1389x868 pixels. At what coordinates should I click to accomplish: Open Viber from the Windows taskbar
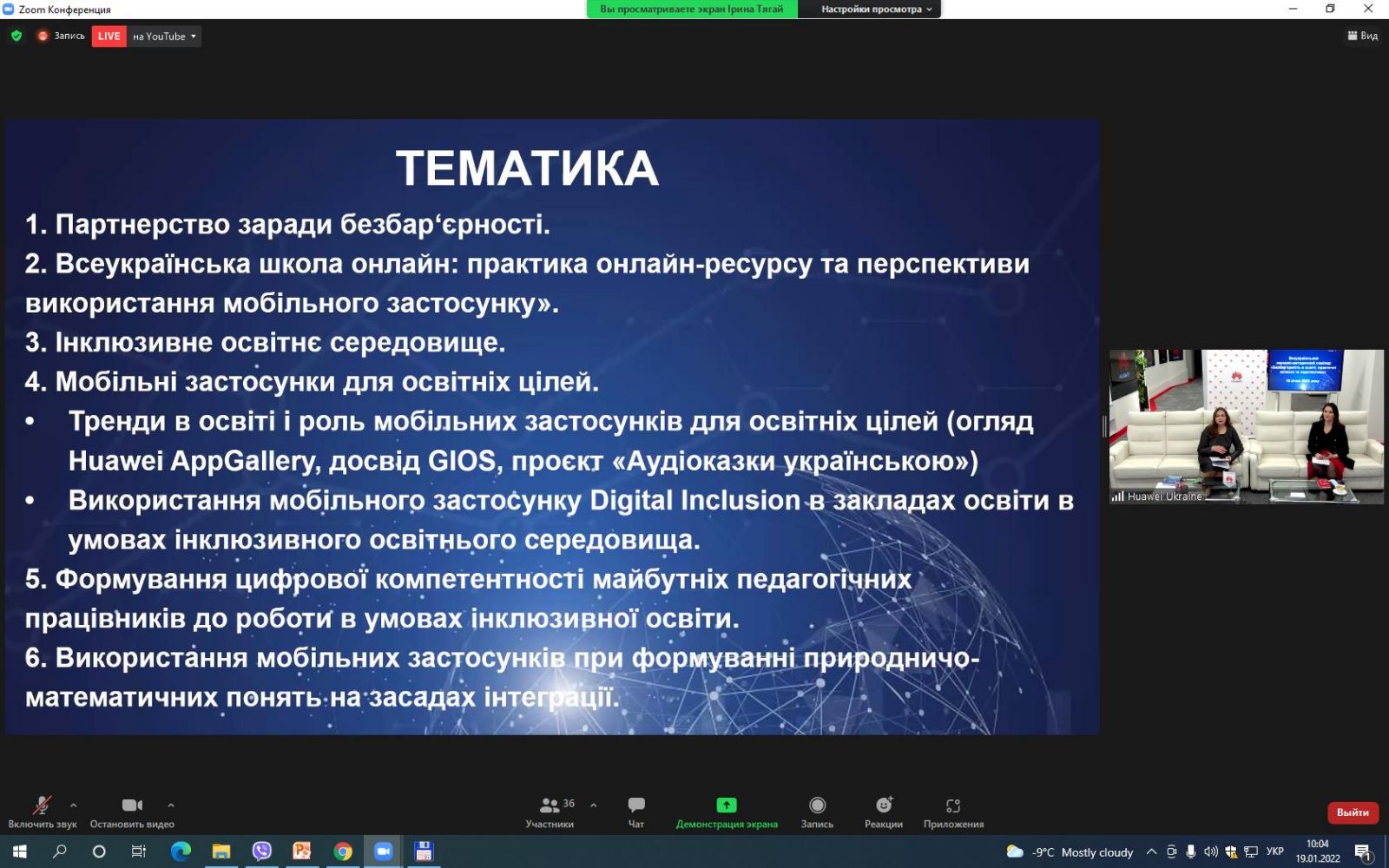tap(261, 852)
